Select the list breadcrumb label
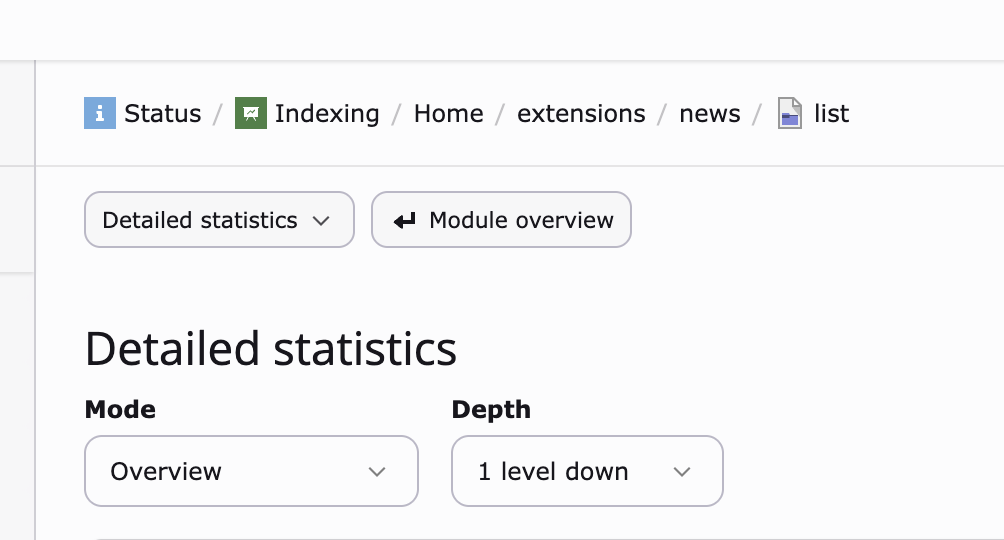1004x540 pixels. [831, 114]
